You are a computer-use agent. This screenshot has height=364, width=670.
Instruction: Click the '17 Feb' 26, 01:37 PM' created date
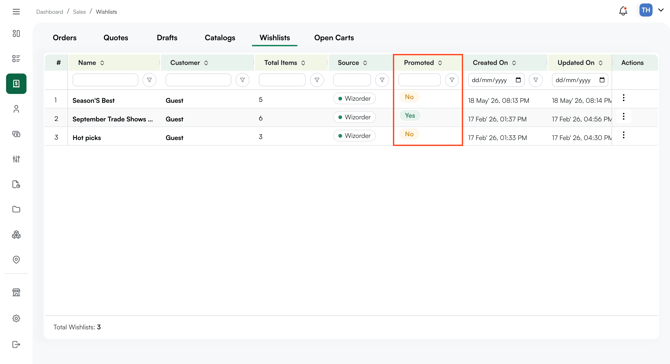(497, 119)
